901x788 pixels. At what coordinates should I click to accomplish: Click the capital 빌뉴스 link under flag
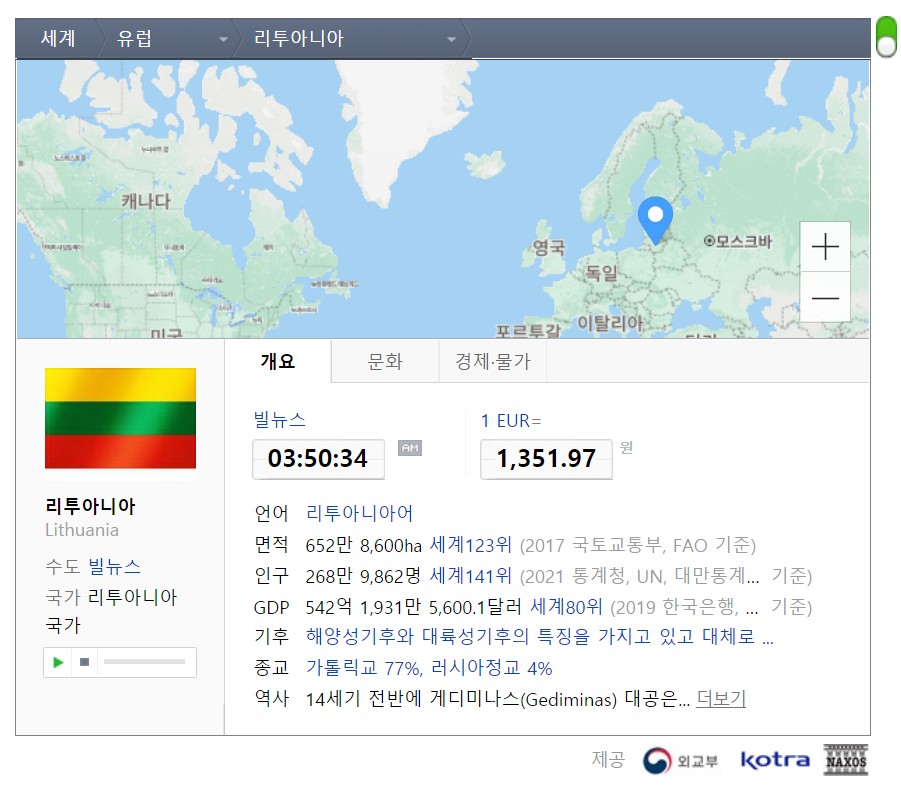[114, 567]
